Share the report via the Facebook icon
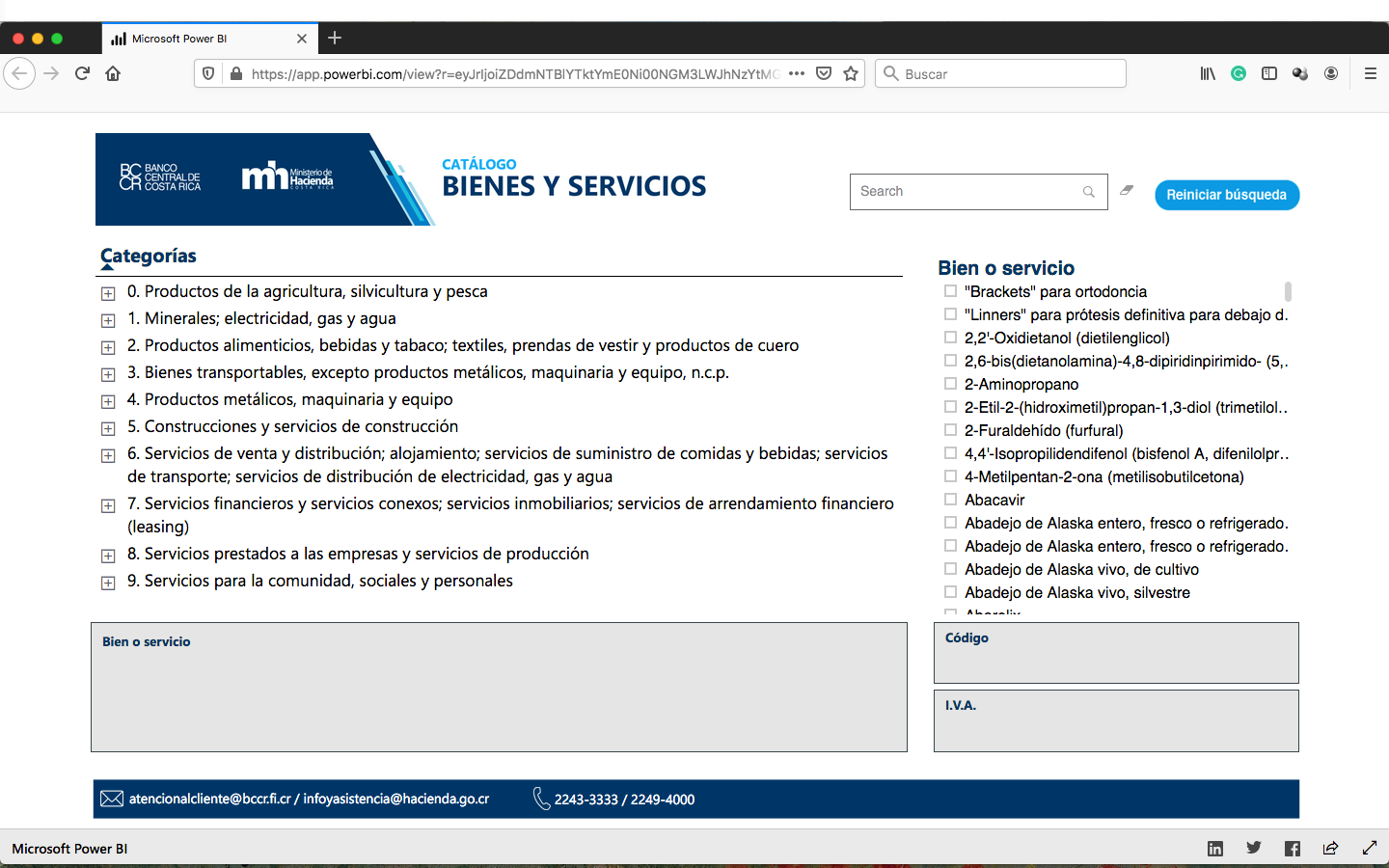 pyautogui.click(x=1292, y=848)
